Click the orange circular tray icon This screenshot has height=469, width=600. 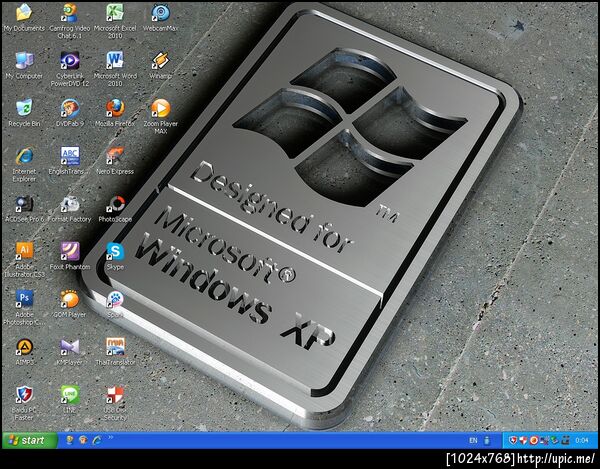pyautogui.click(x=533, y=441)
